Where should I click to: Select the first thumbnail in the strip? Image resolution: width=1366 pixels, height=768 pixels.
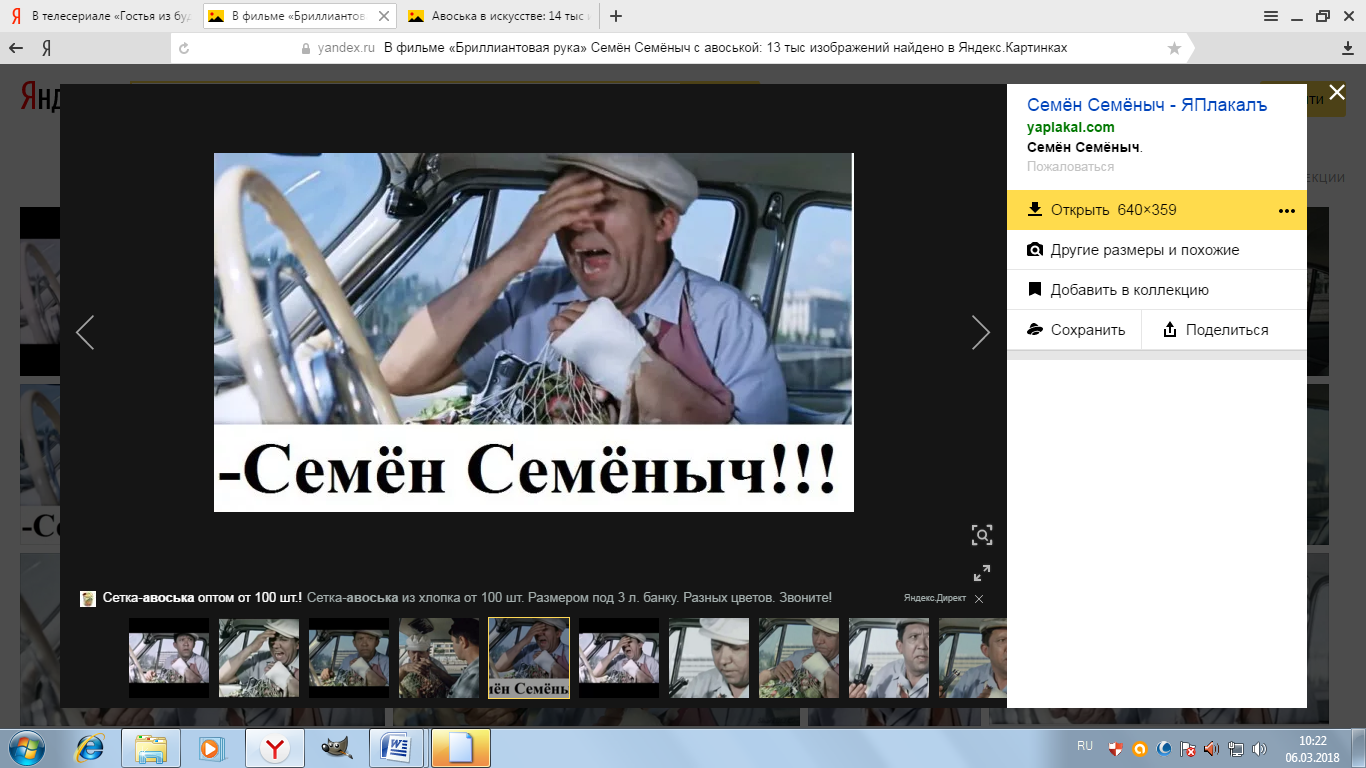pyautogui.click(x=169, y=658)
